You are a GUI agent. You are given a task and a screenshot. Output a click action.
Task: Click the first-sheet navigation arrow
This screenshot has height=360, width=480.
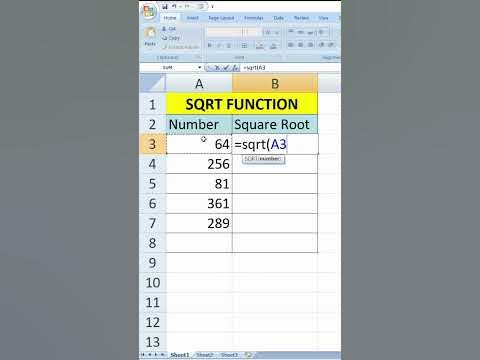tap(143, 355)
